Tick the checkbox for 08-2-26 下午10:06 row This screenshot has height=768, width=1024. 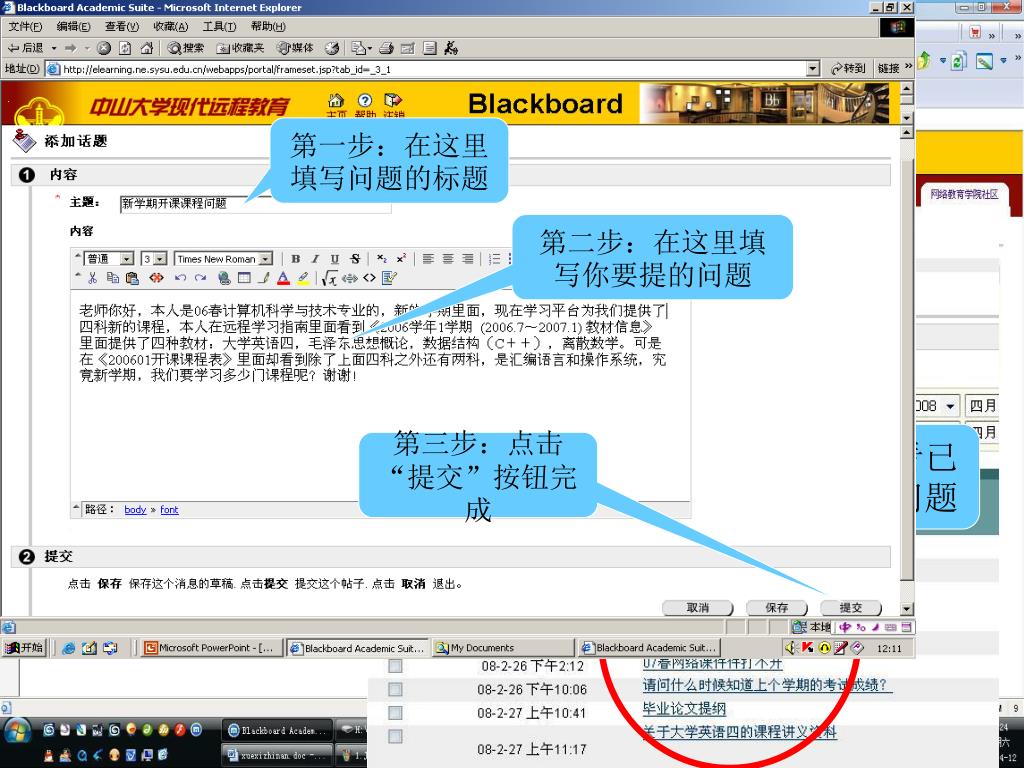click(x=395, y=689)
